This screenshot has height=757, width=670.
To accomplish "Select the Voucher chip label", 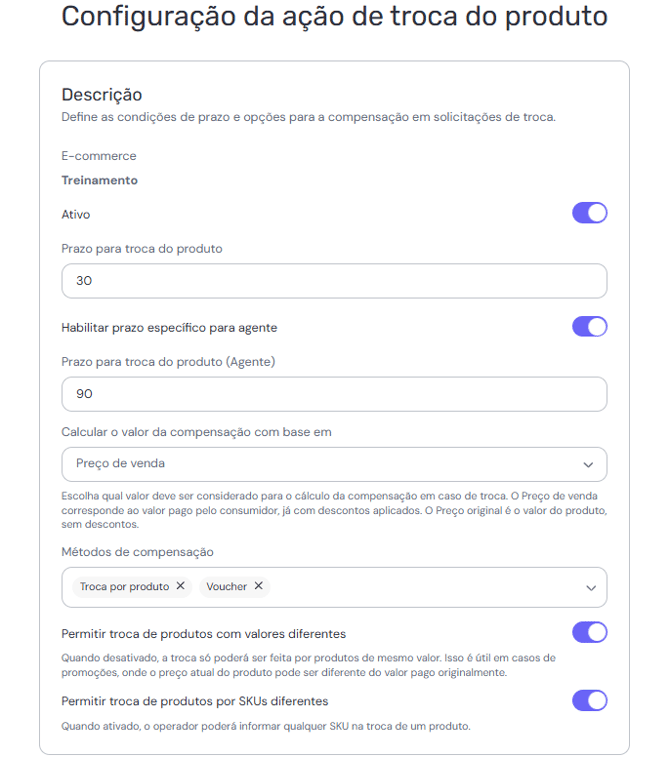I will point(227,587).
